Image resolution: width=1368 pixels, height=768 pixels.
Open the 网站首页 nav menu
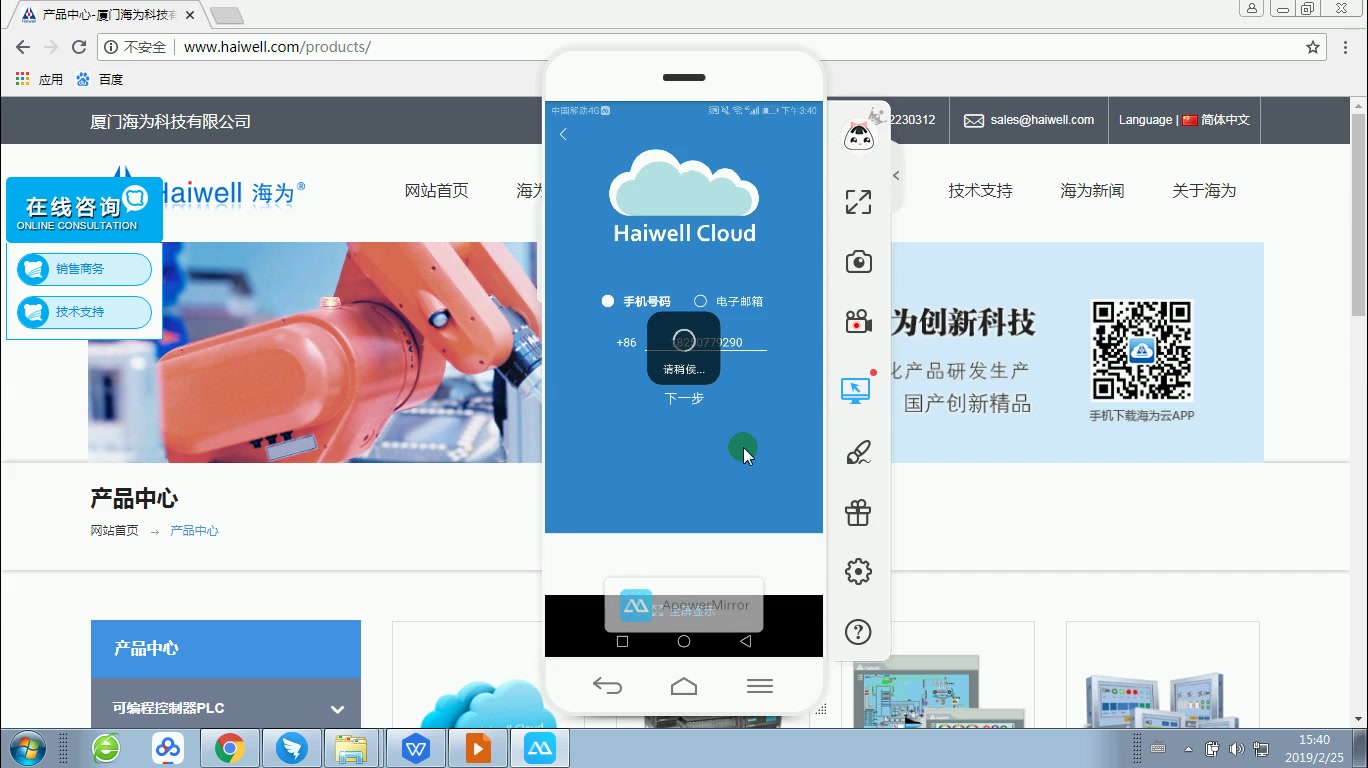(x=436, y=190)
